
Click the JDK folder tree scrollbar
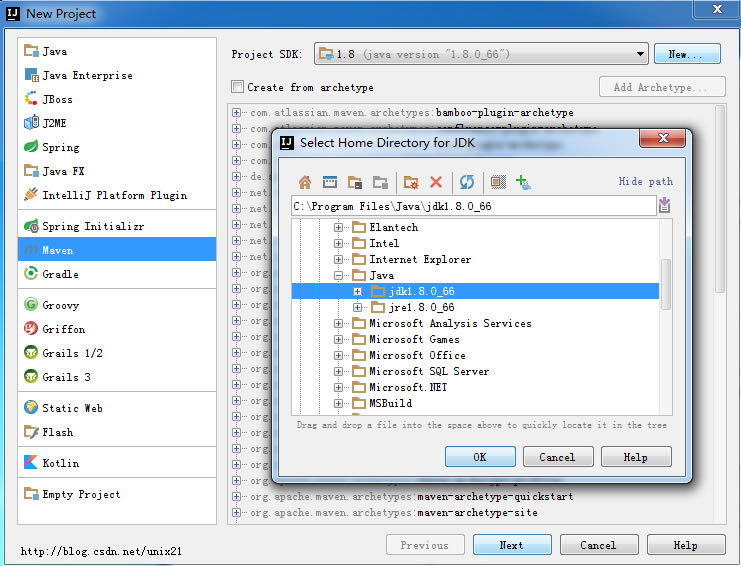click(x=665, y=284)
